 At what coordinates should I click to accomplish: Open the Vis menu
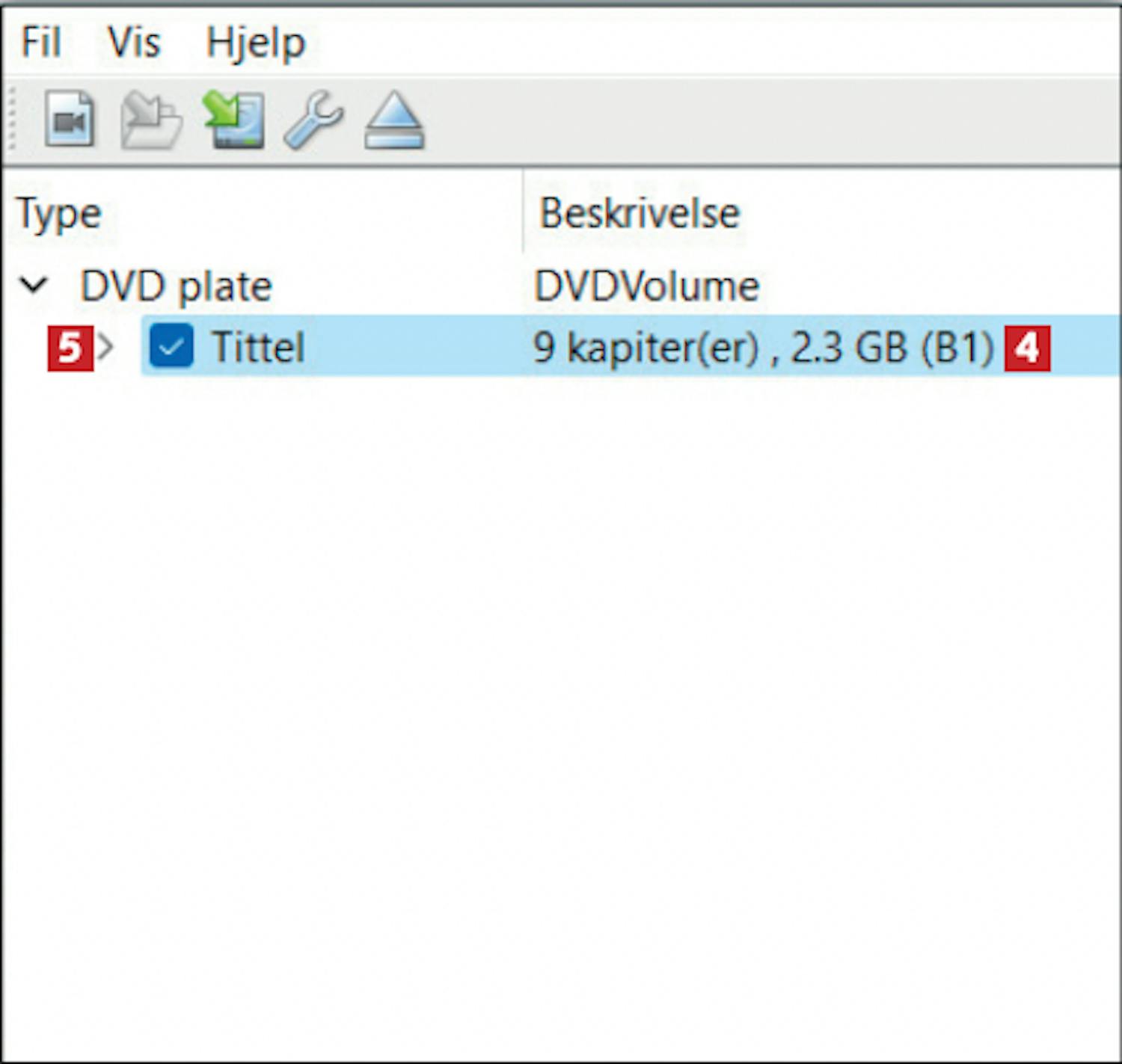(134, 42)
